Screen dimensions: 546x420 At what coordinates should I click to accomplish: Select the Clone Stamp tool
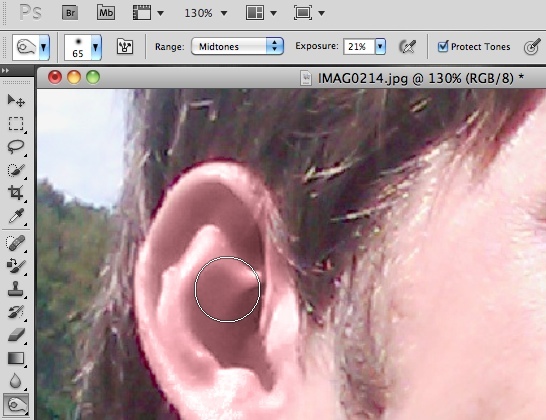(x=16, y=289)
